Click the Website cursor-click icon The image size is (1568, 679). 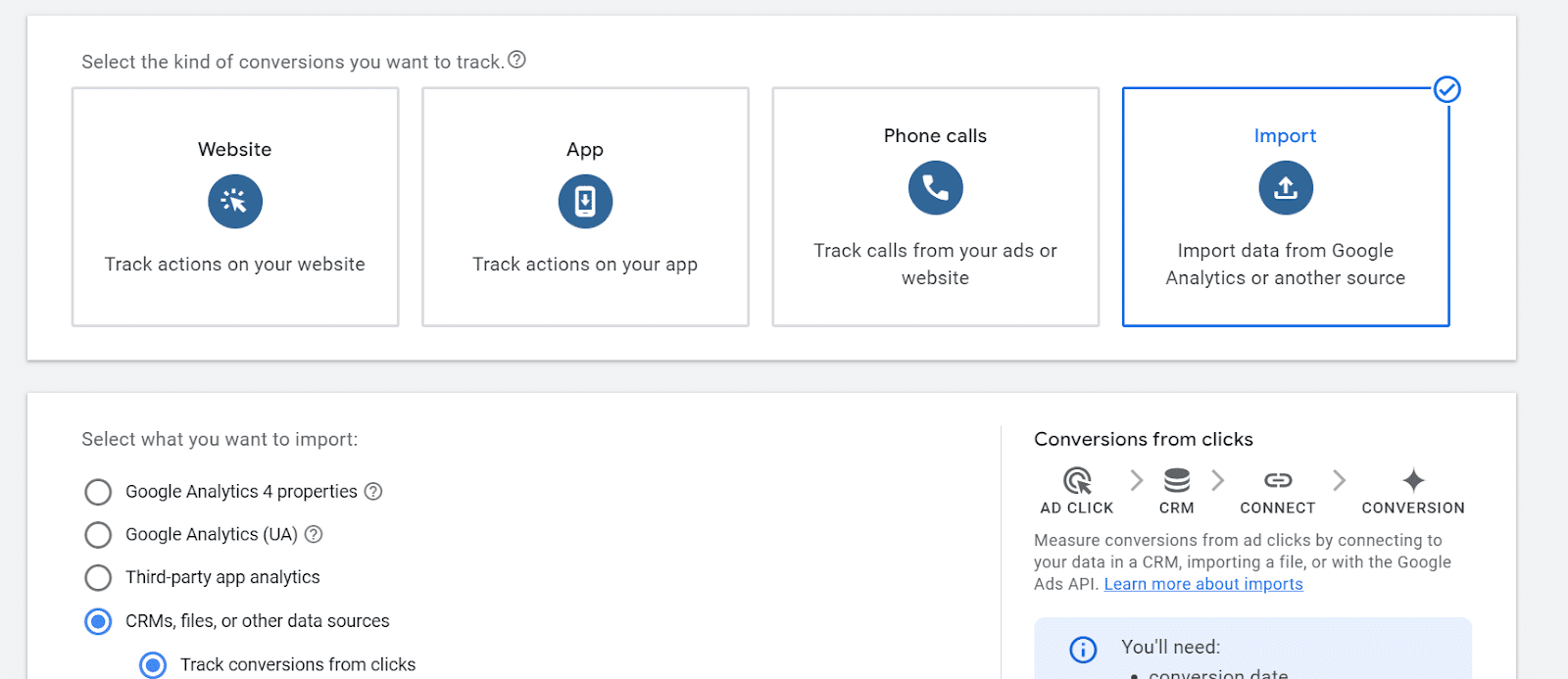(235, 202)
